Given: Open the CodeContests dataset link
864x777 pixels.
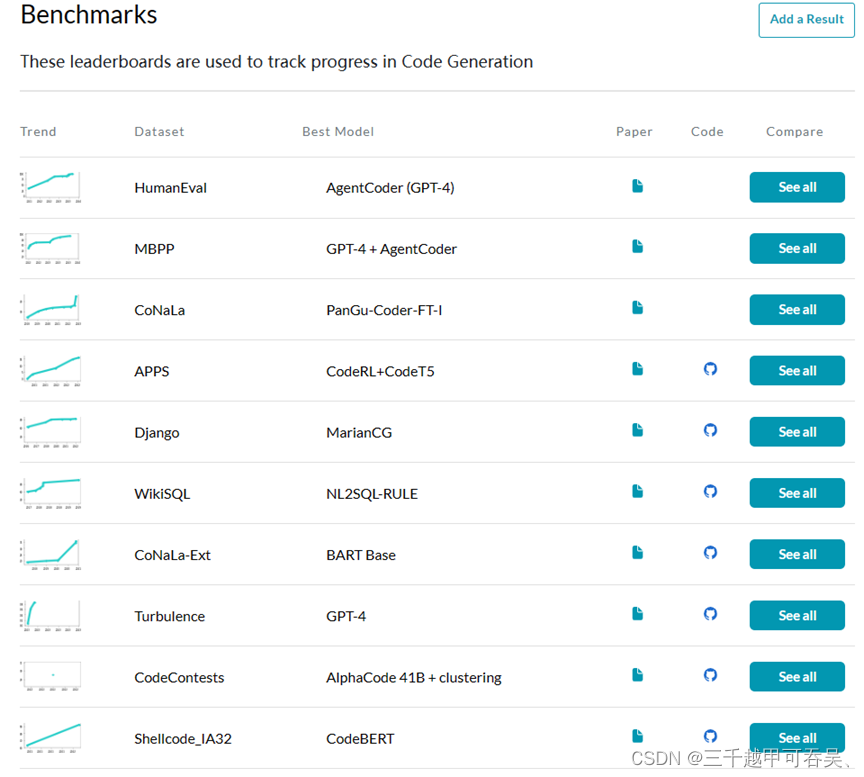Looking at the screenshot, I should pyautogui.click(x=179, y=677).
